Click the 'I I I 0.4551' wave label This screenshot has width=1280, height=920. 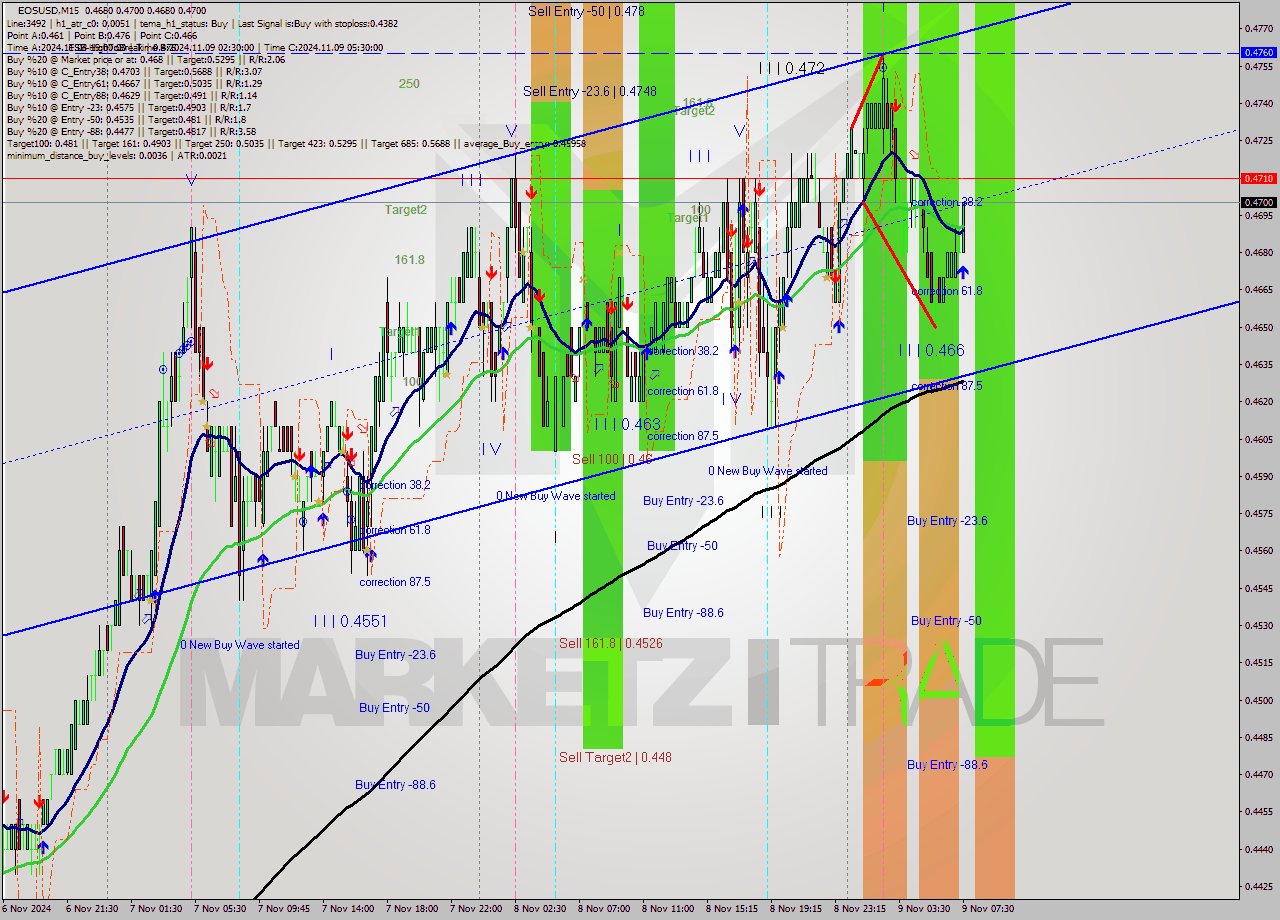coord(350,621)
